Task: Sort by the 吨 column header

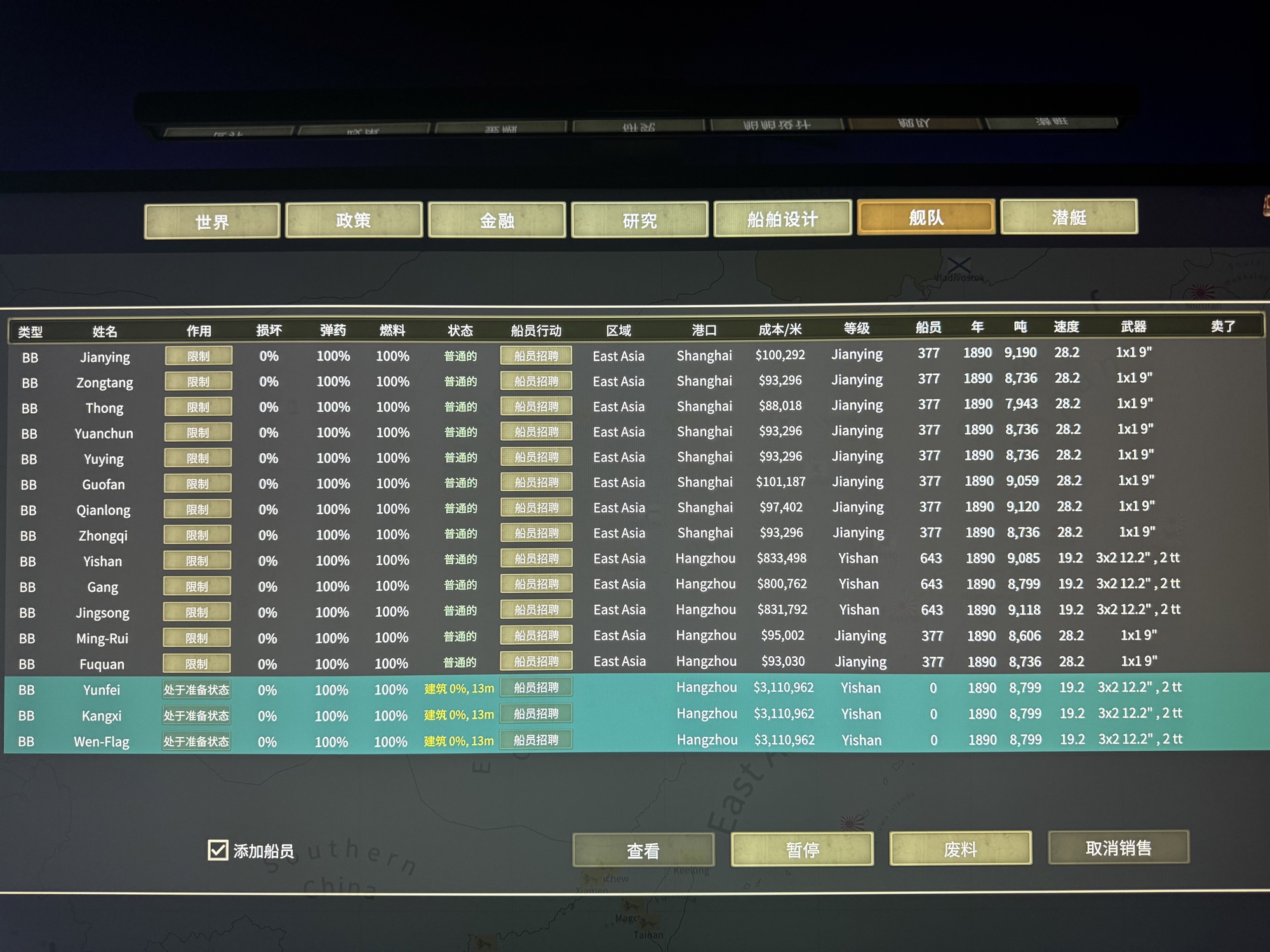Action: pyautogui.click(x=1020, y=326)
